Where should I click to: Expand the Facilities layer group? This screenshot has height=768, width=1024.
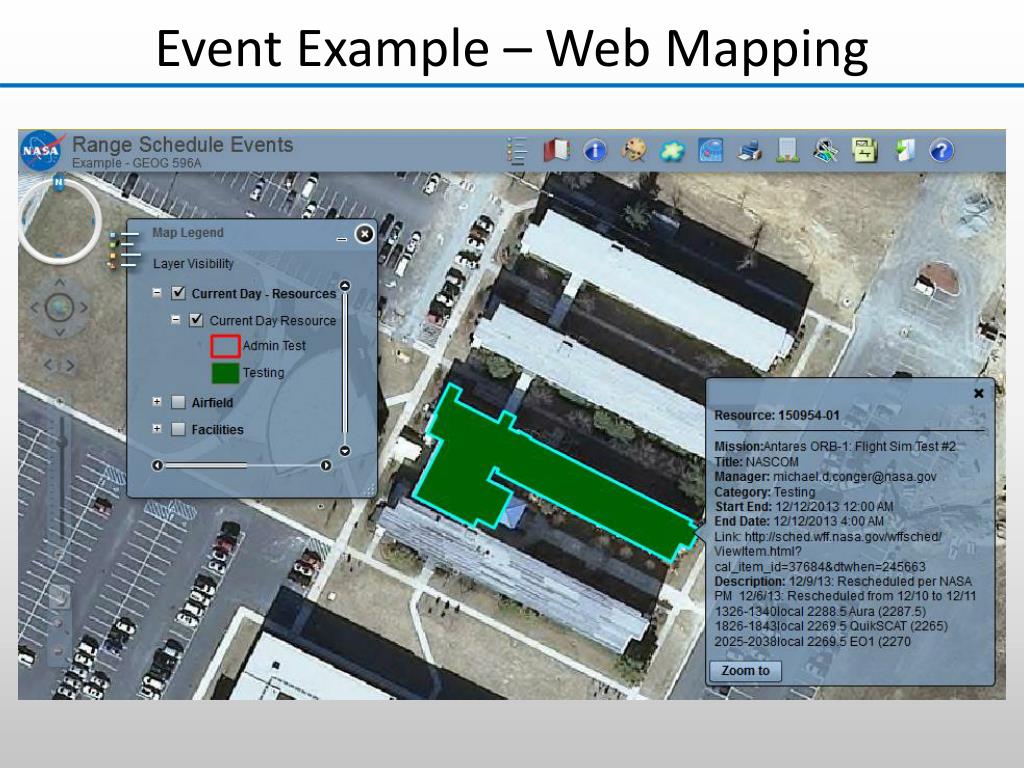(x=157, y=429)
